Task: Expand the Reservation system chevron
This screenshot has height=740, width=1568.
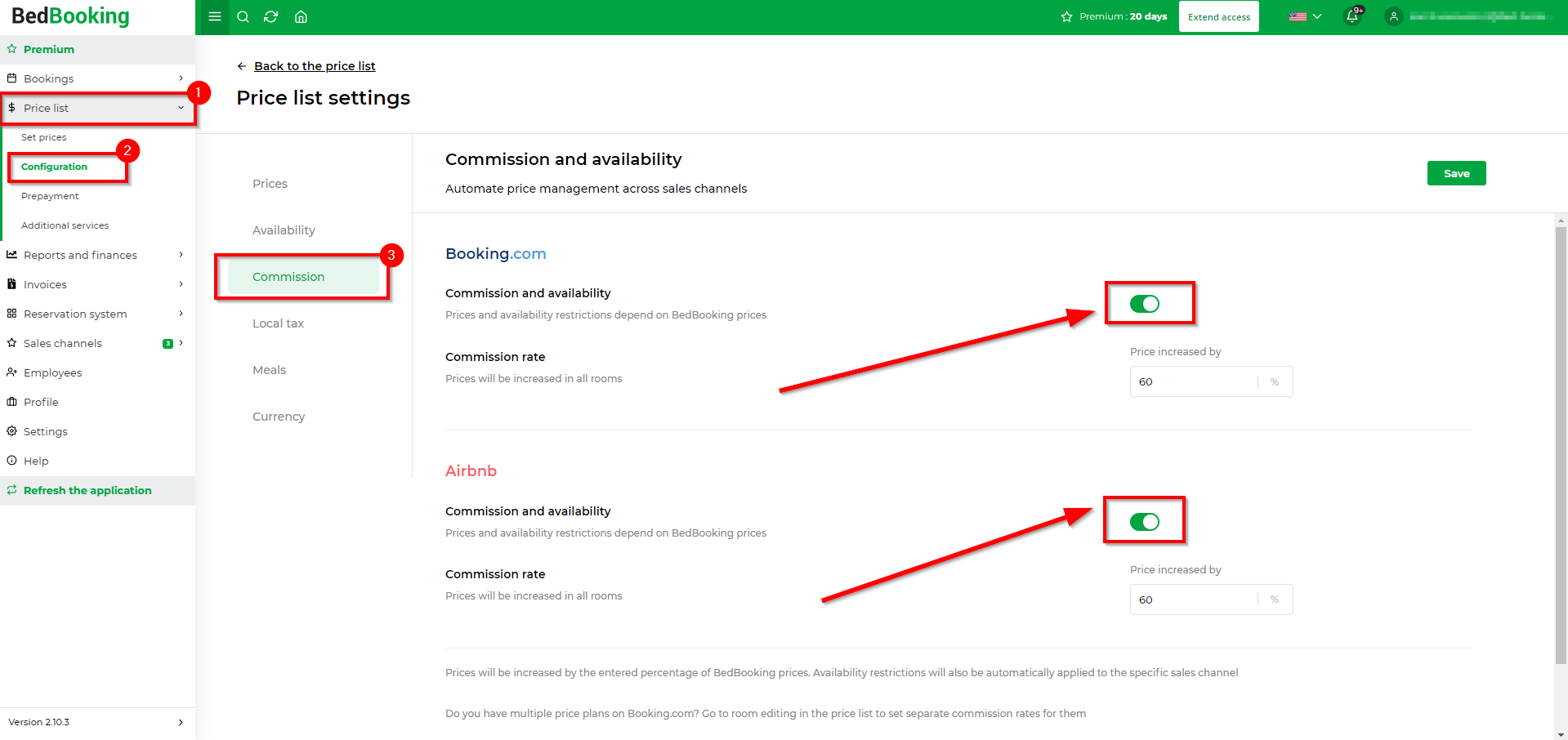Action: click(181, 314)
